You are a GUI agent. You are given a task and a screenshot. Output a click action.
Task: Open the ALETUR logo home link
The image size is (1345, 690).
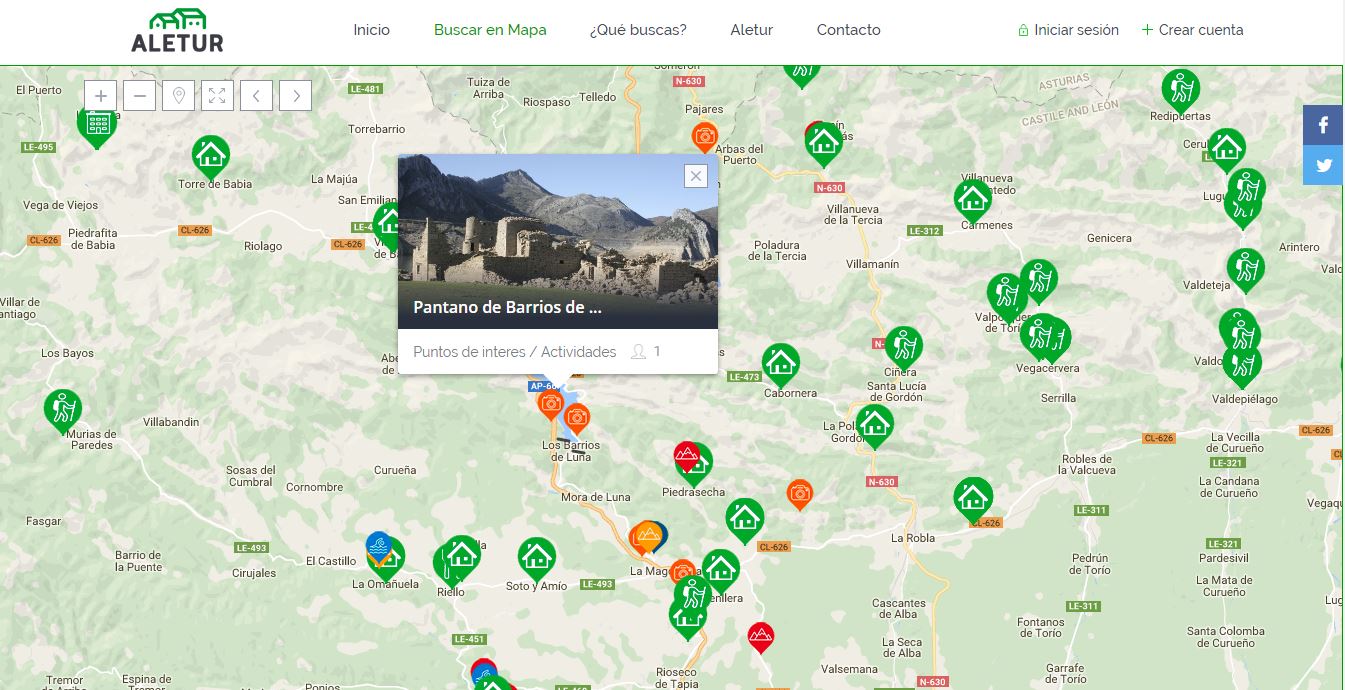178,30
